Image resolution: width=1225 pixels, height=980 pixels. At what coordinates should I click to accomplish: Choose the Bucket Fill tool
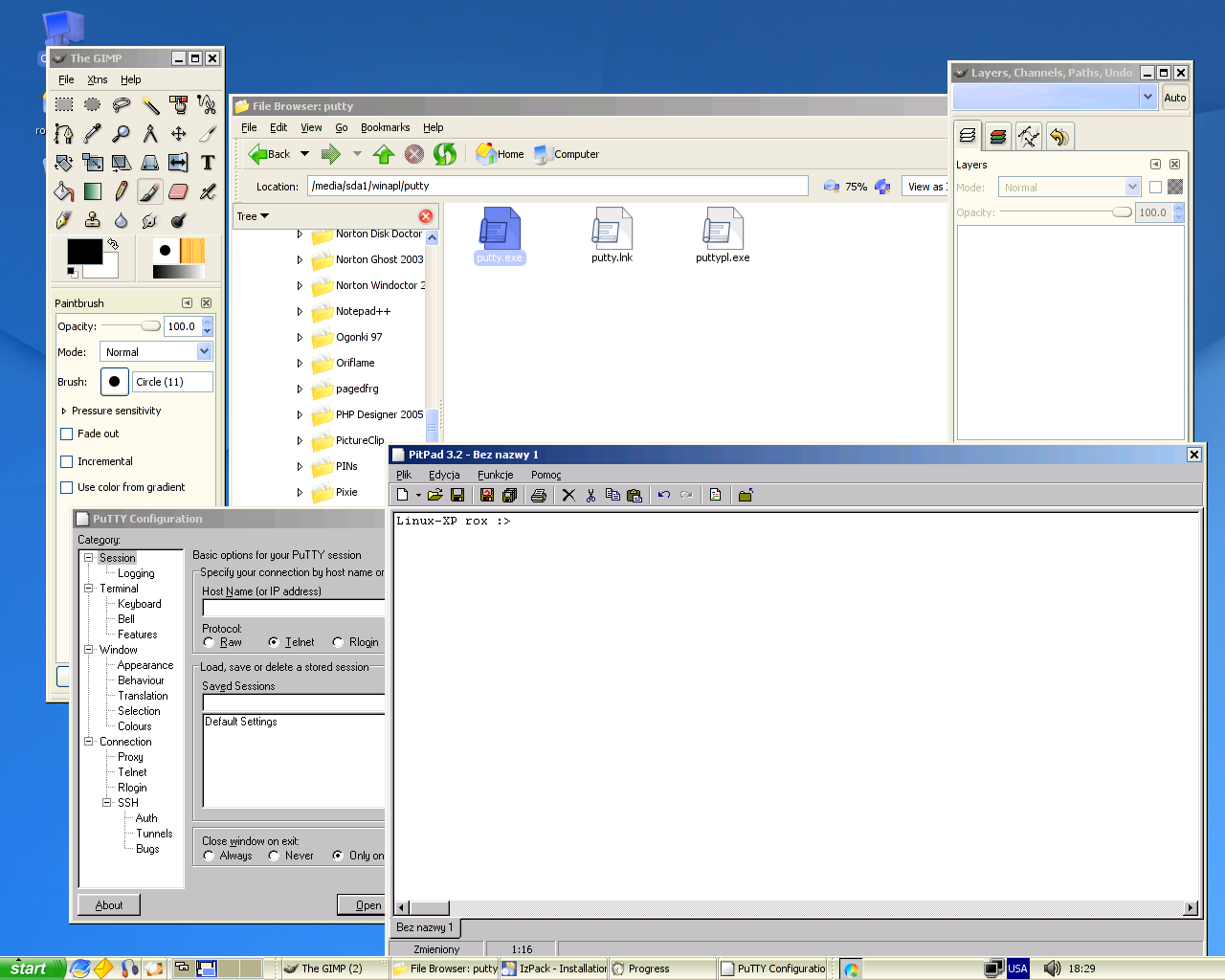click(64, 191)
